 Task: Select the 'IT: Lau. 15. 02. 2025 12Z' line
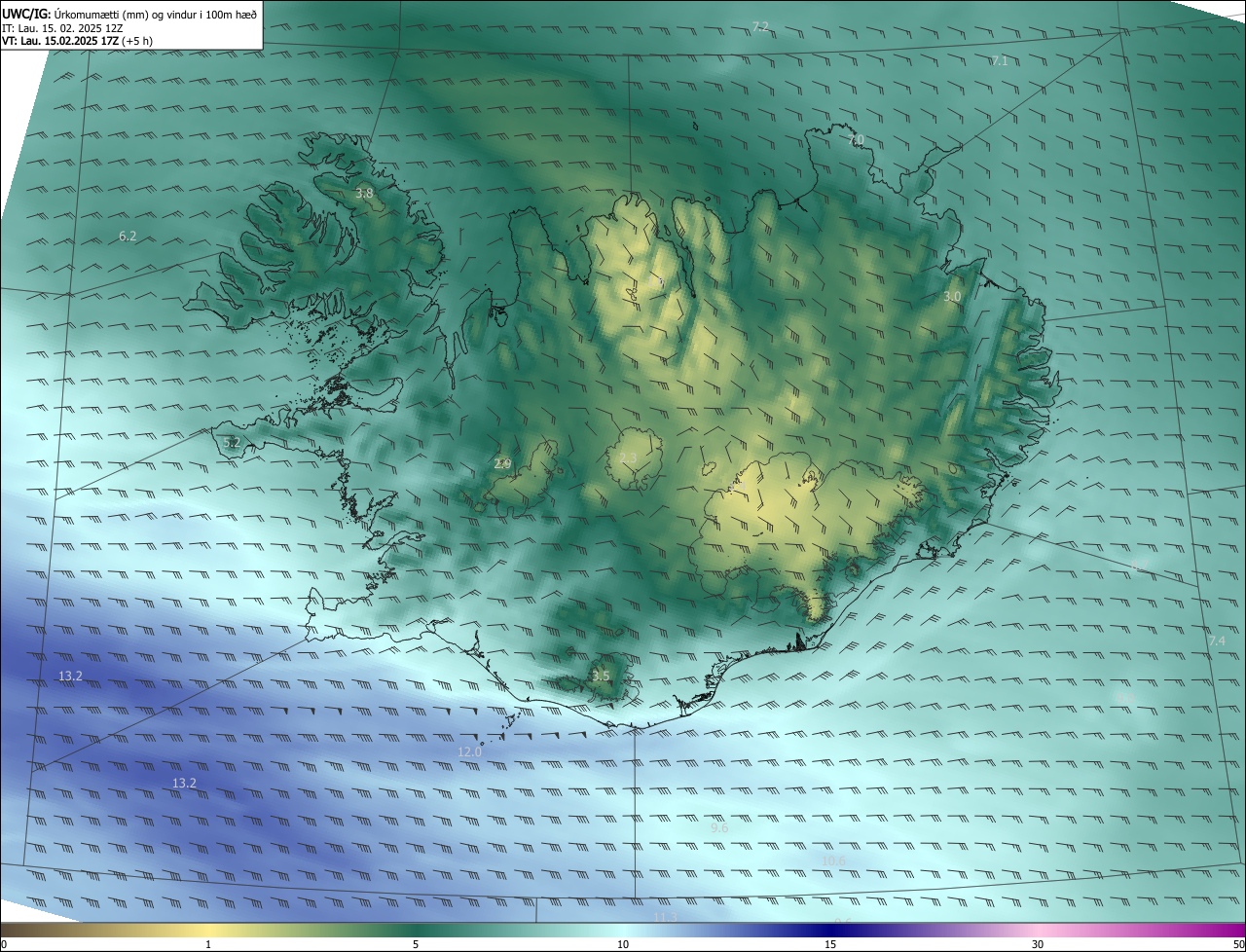62,27
